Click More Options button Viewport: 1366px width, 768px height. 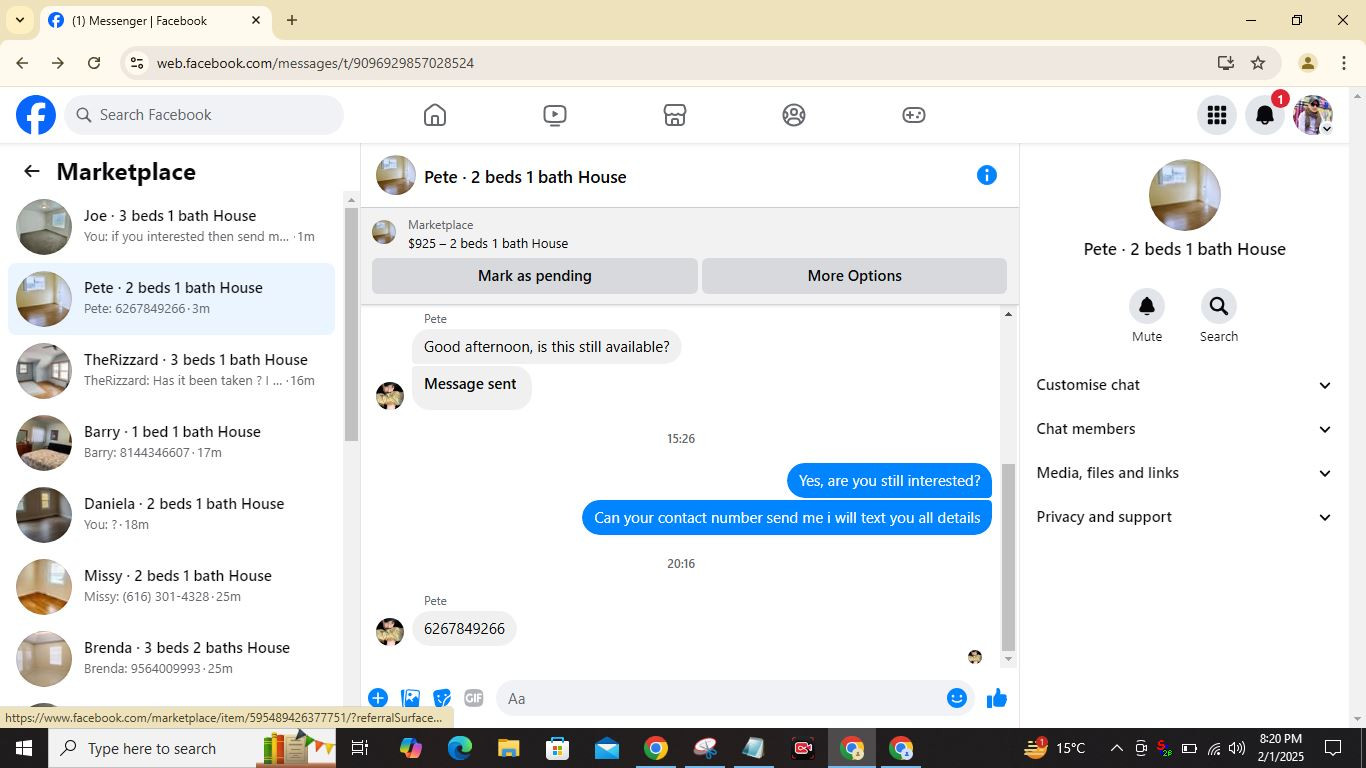[855, 276]
